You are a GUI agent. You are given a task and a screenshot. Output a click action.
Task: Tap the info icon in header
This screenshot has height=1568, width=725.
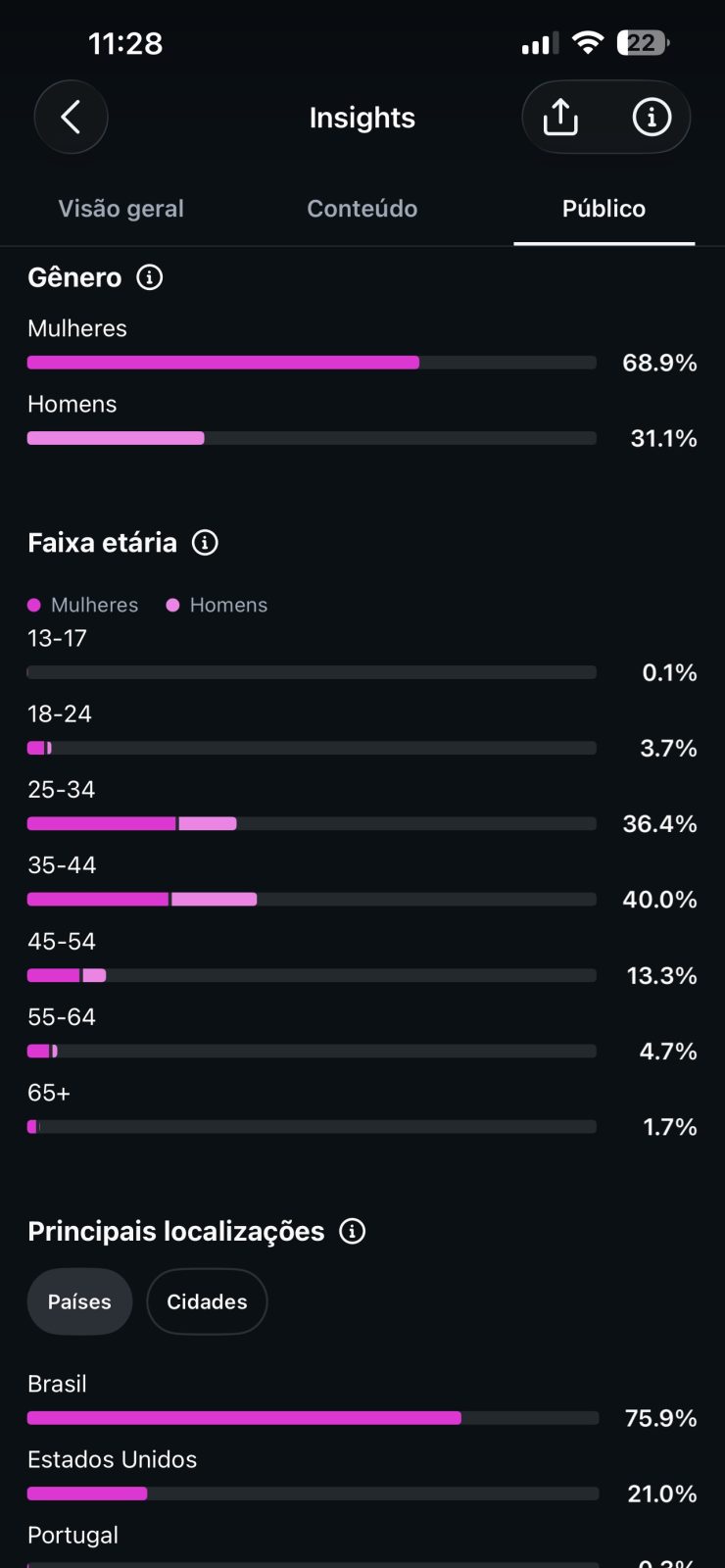point(652,118)
